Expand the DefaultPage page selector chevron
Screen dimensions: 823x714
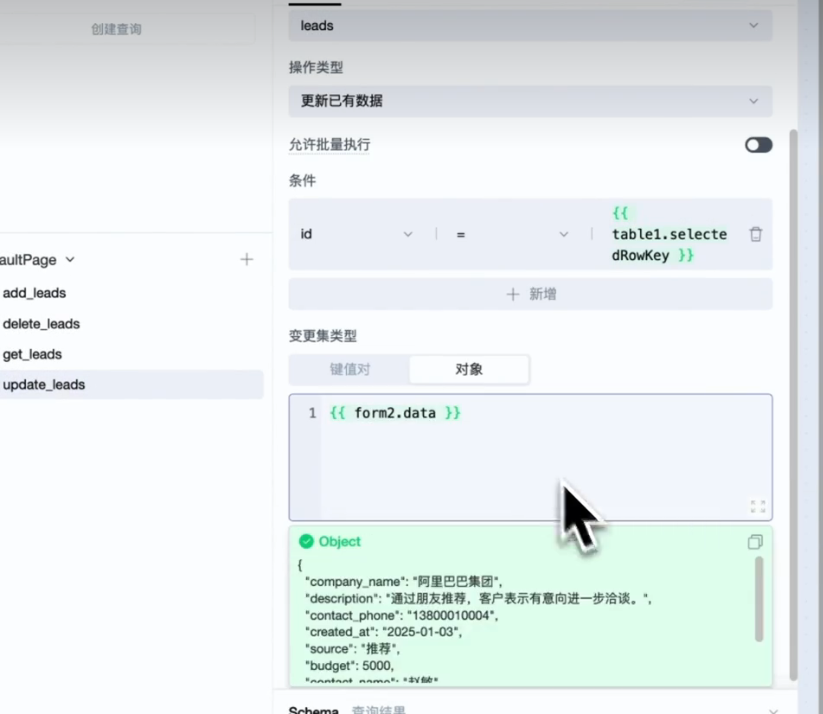tap(70, 260)
